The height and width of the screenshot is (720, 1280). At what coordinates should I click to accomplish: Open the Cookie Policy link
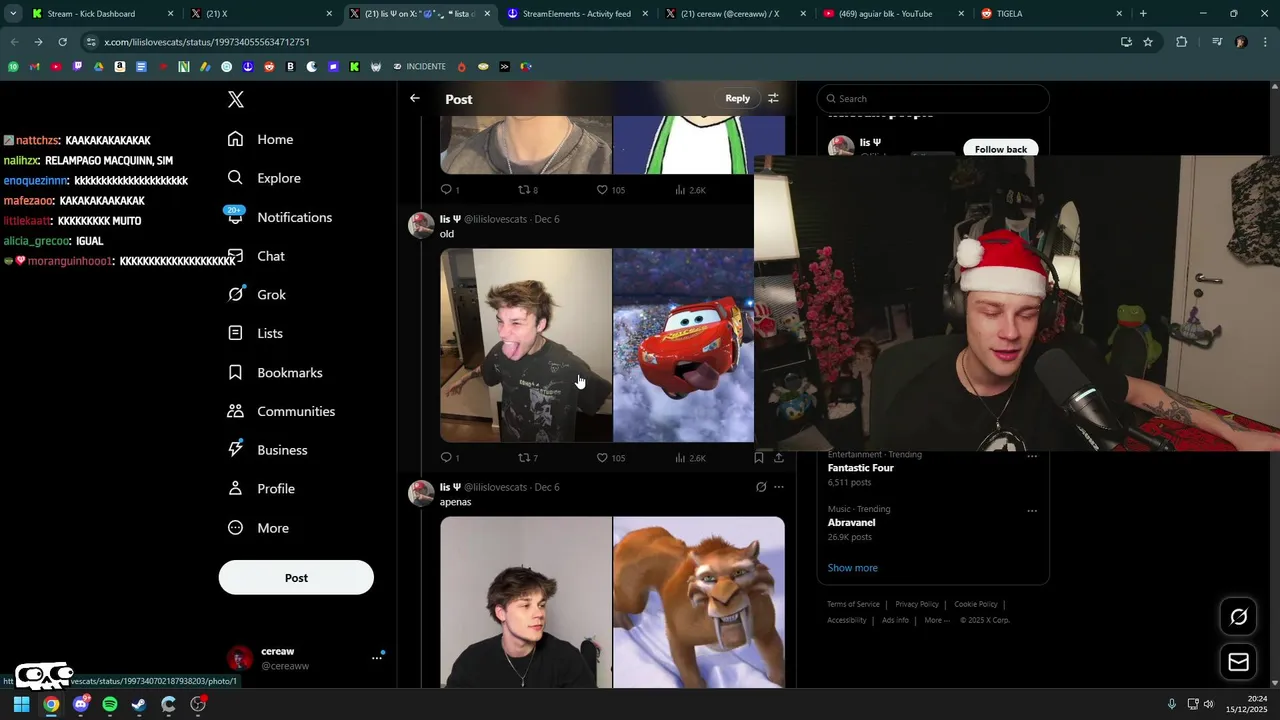[976, 604]
